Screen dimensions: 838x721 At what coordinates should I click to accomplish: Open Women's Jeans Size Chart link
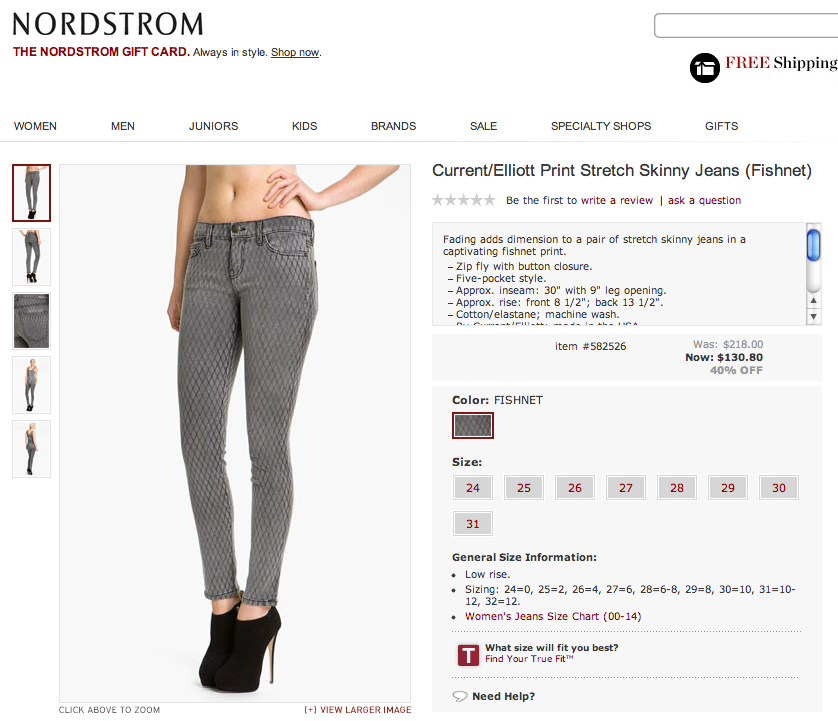(553, 616)
